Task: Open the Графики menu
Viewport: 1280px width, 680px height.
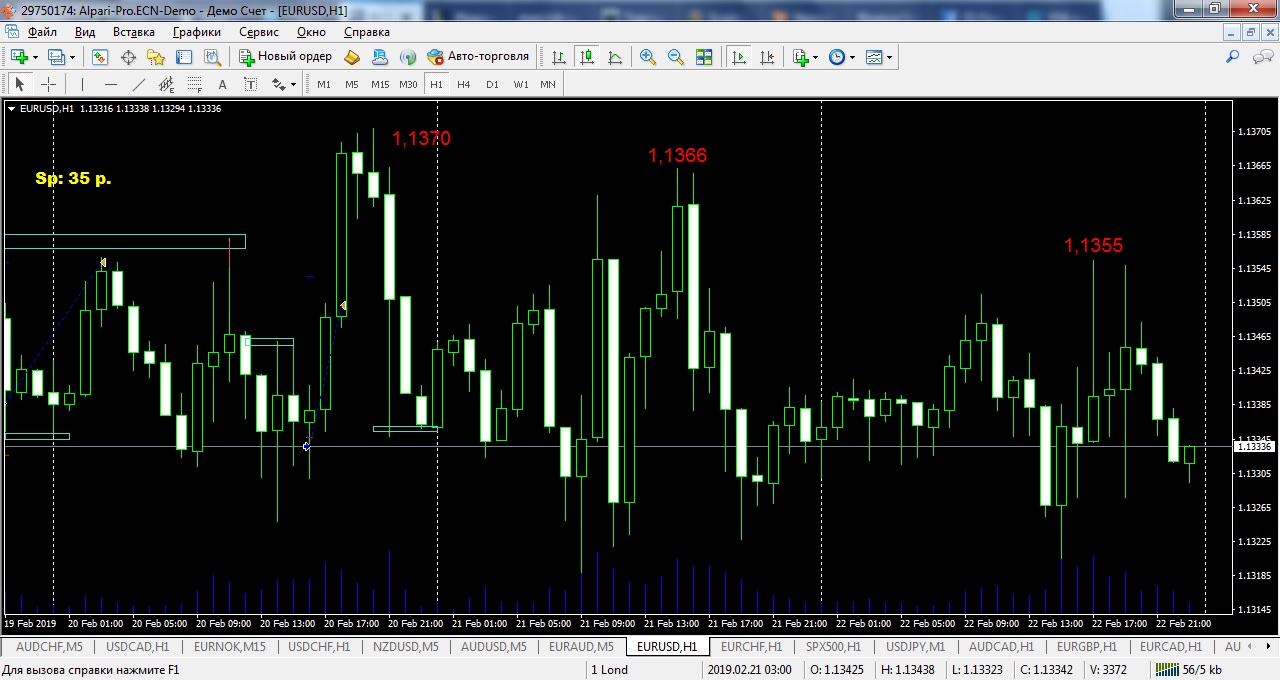Action: pos(197,32)
